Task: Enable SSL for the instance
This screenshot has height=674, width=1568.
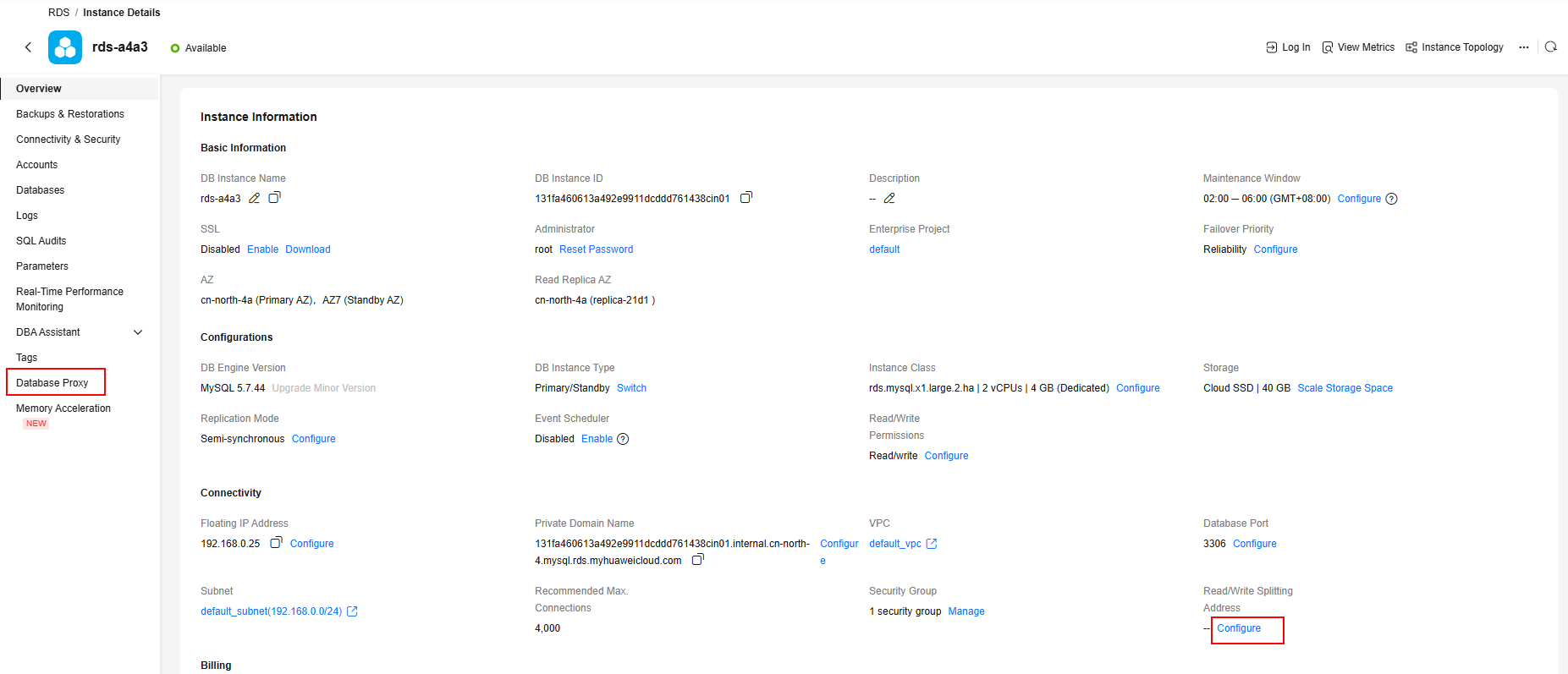Action: pyautogui.click(x=263, y=249)
